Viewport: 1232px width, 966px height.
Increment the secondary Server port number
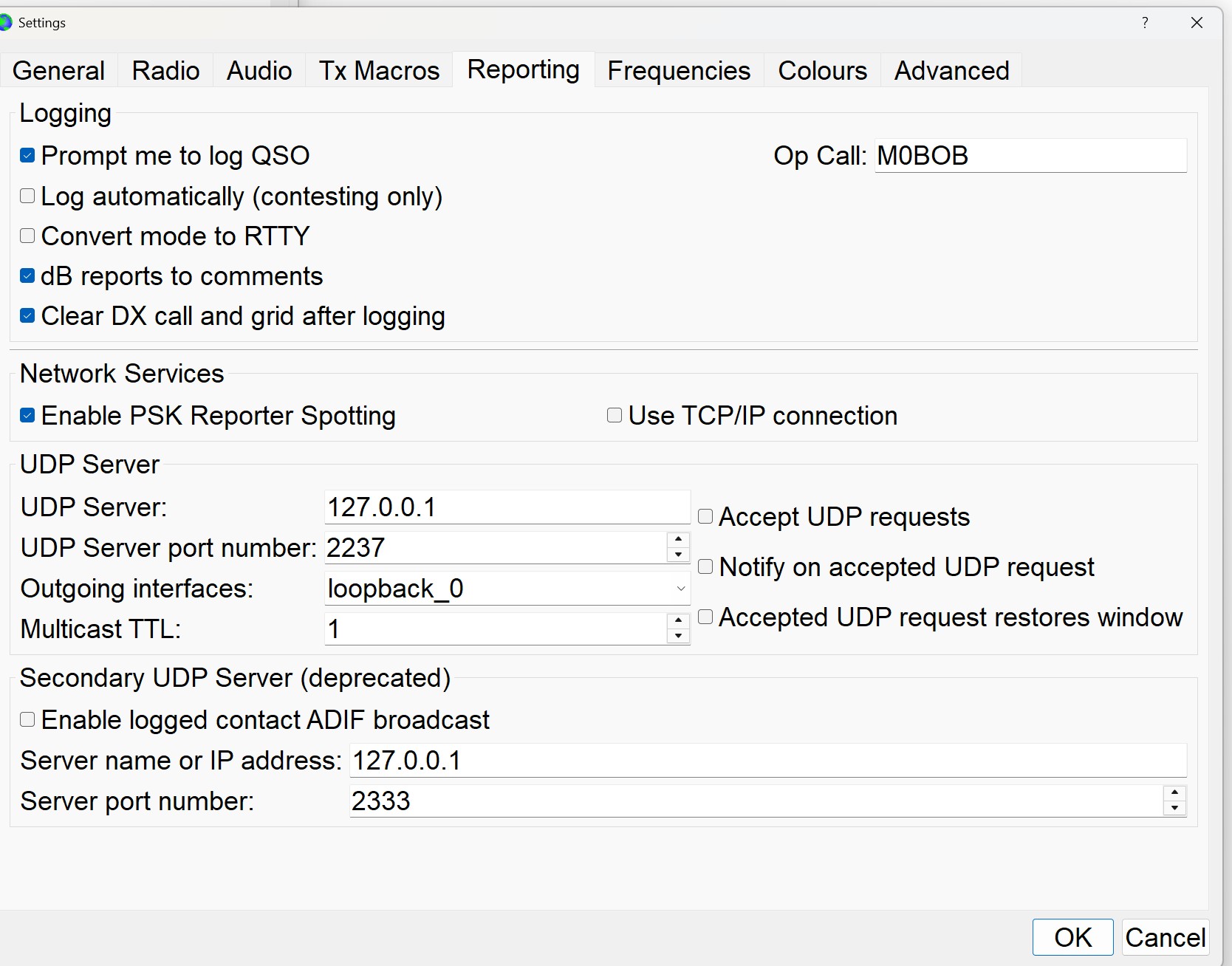point(1174,793)
